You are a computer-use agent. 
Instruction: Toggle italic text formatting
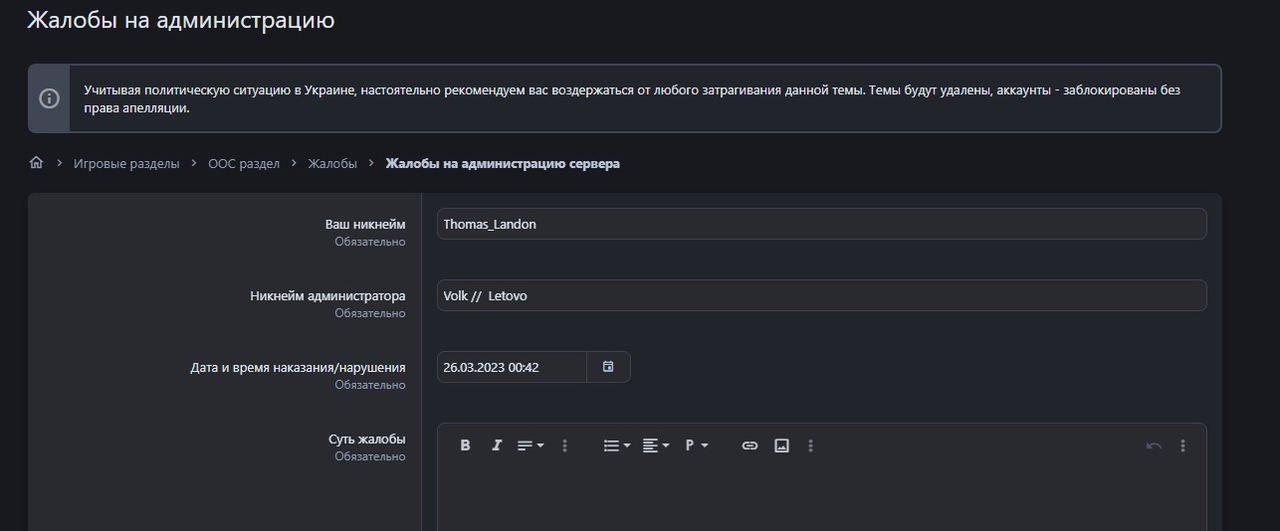click(496, 446)
